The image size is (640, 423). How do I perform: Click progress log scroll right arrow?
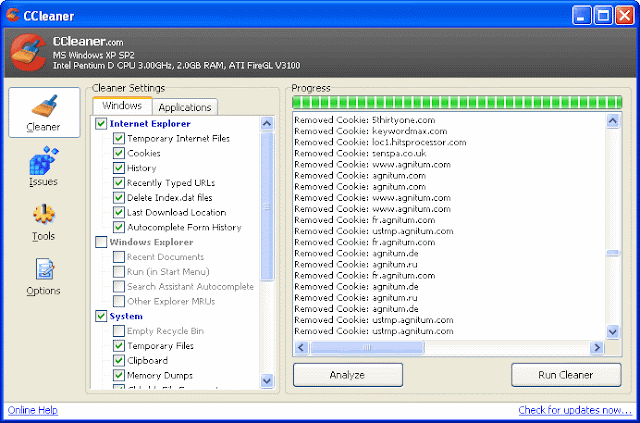[597, 347]
